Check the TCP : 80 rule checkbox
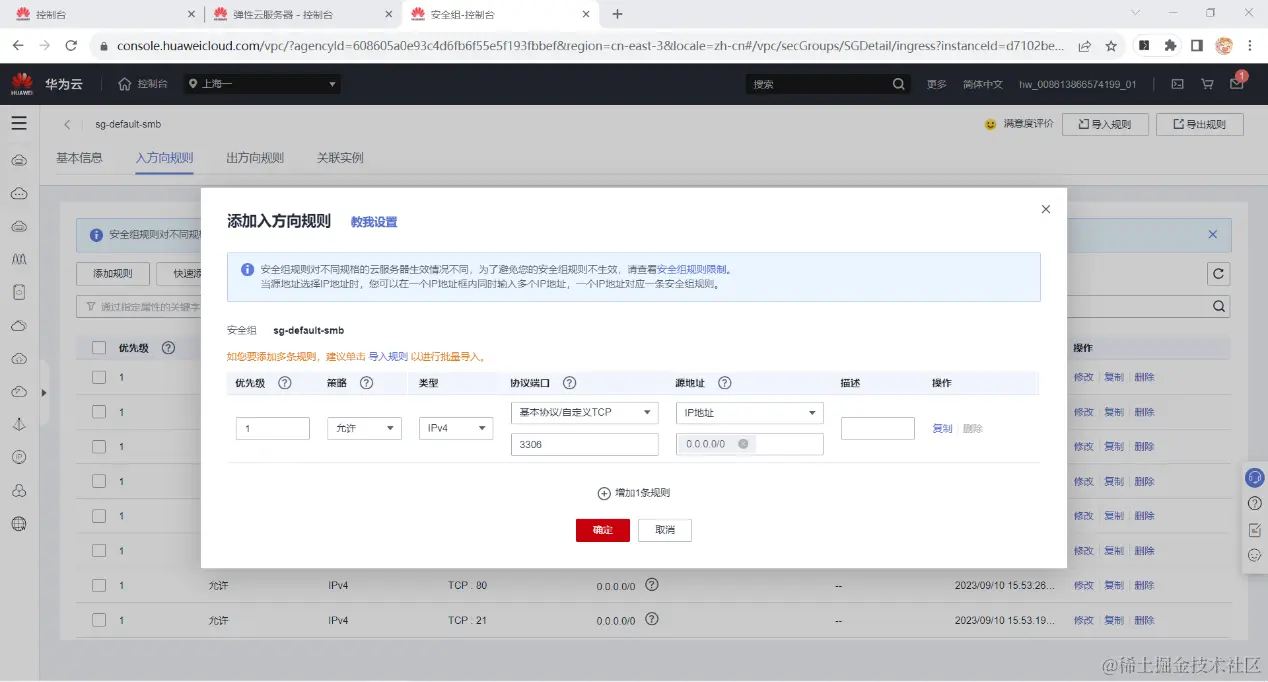The image size is (1268, 682). click(x=99, y=585)
